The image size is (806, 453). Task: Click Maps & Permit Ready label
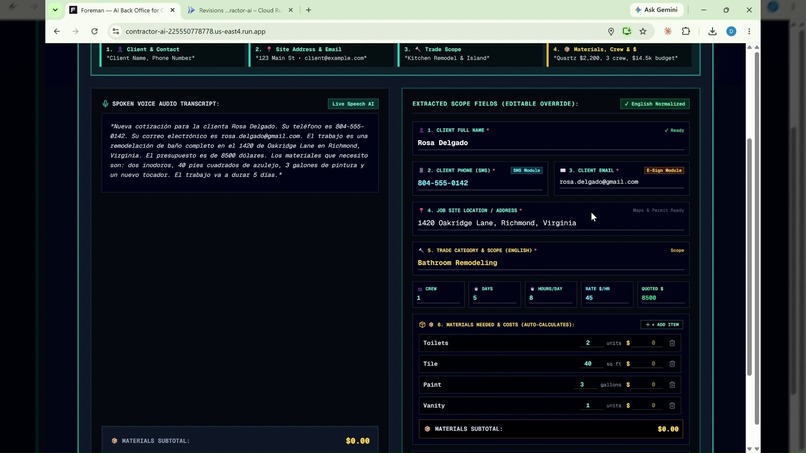(x=658, y=210)
